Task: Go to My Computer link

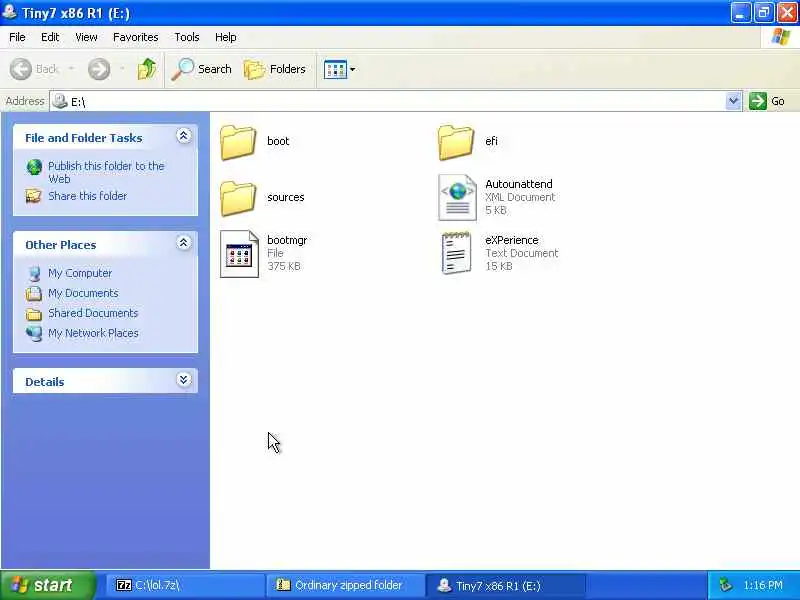Action: 80,273
